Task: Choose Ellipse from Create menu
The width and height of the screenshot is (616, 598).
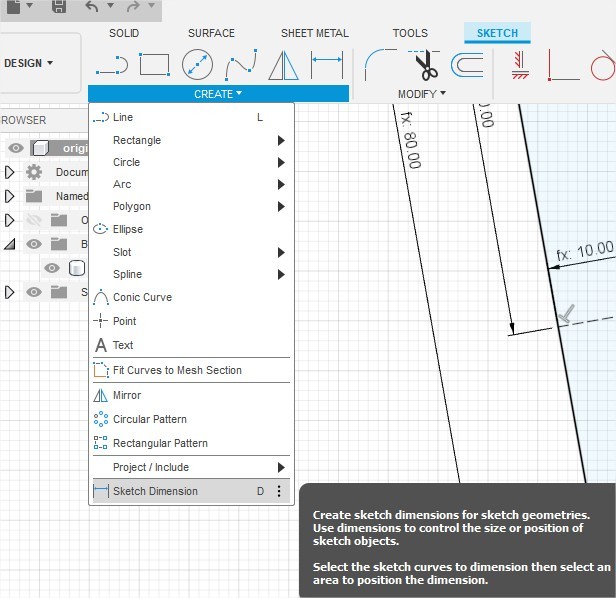Action: pos(192,229)
